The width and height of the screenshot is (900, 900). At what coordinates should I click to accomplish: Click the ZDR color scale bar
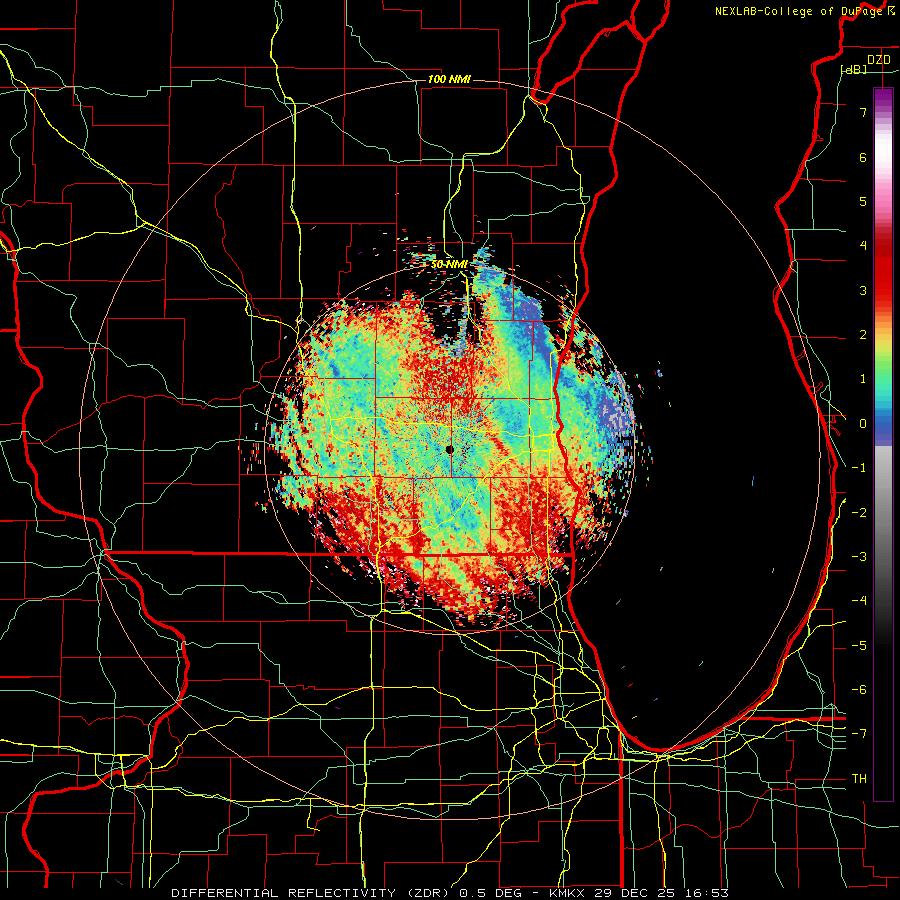883,444
